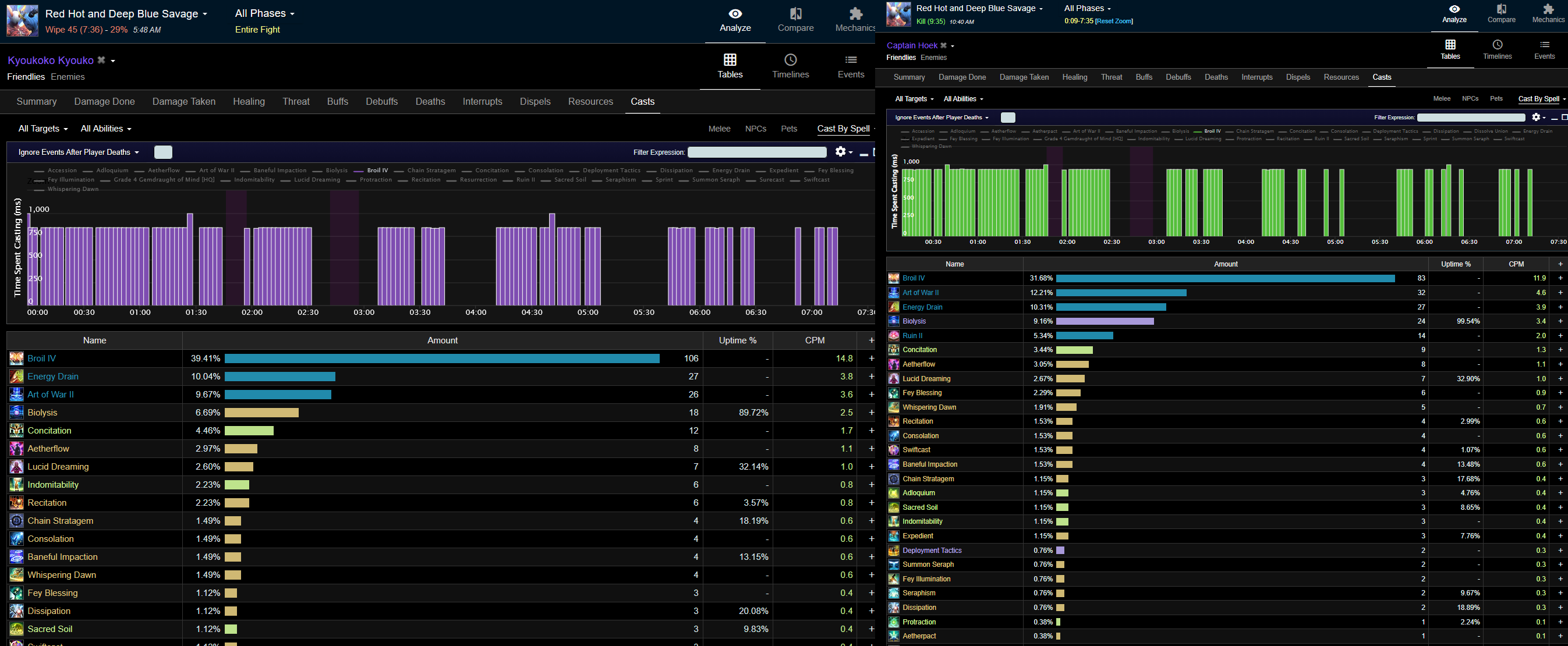Open the Ignore Events After Player Deaths dropdown

79,152
